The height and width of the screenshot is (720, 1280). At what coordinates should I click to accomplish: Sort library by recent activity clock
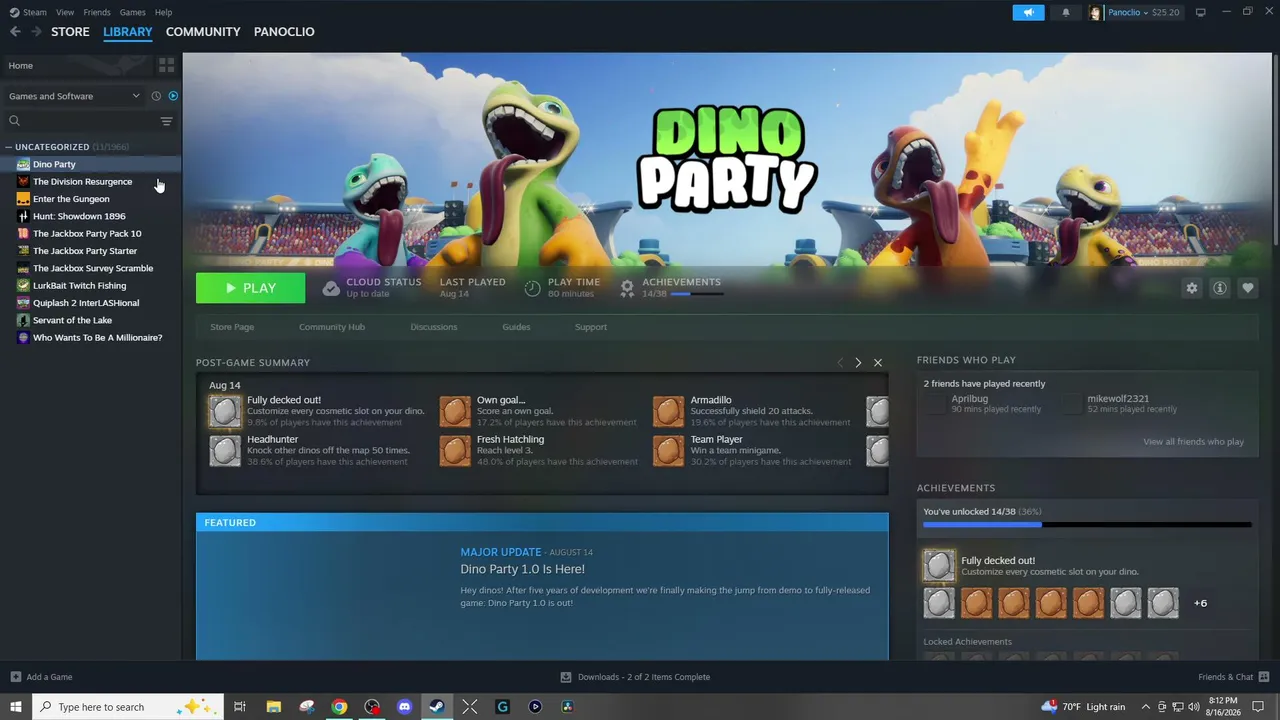click(156, 96)
